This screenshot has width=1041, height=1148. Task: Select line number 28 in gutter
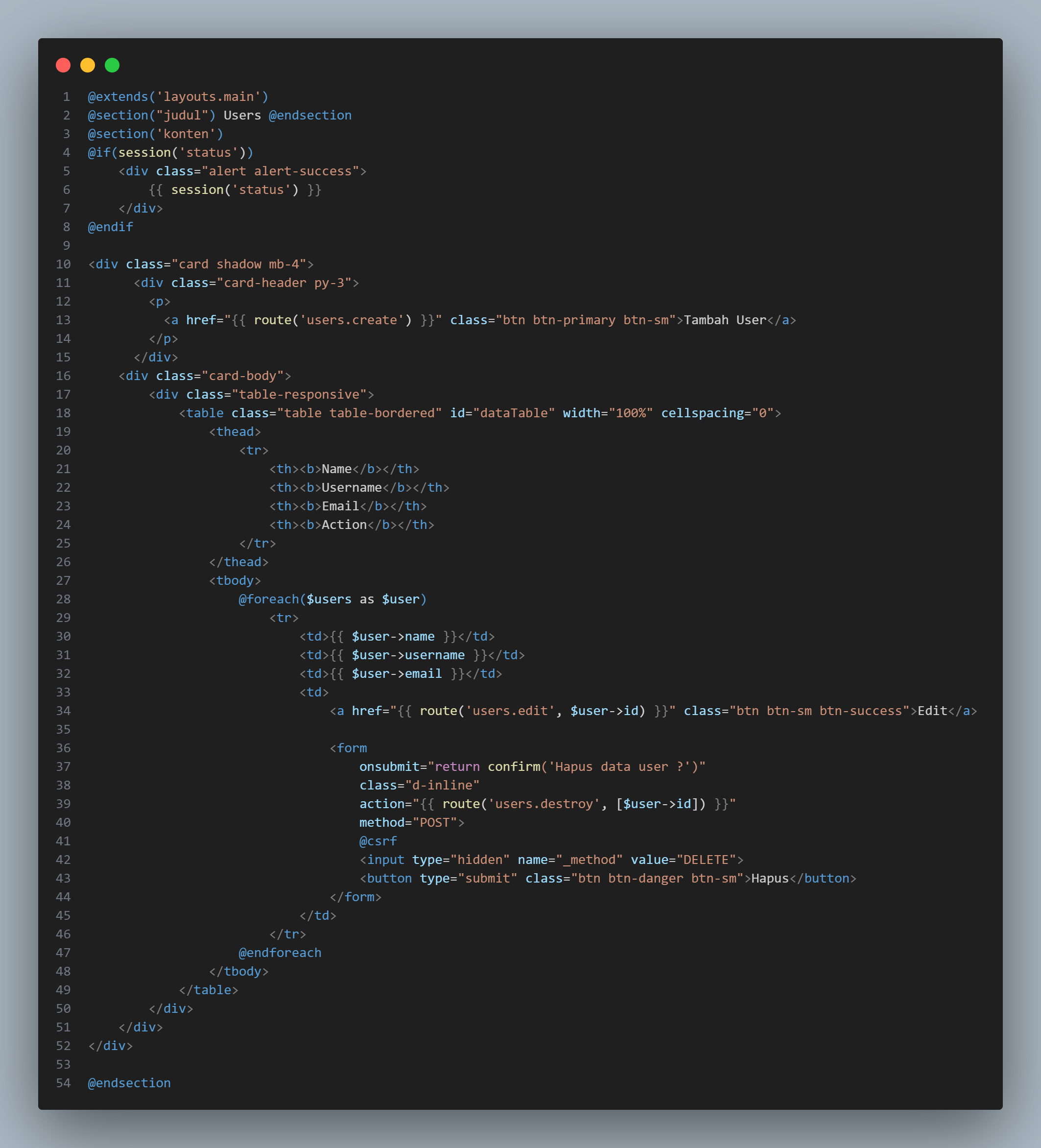63,598
